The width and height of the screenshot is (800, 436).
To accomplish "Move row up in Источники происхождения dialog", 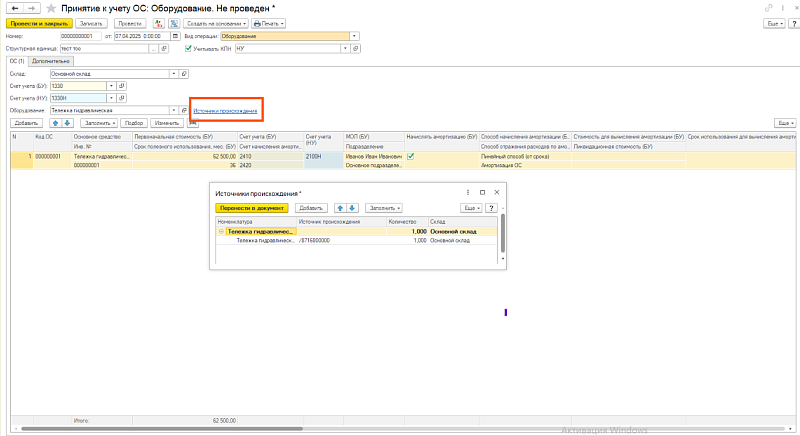I will (340, 207).
